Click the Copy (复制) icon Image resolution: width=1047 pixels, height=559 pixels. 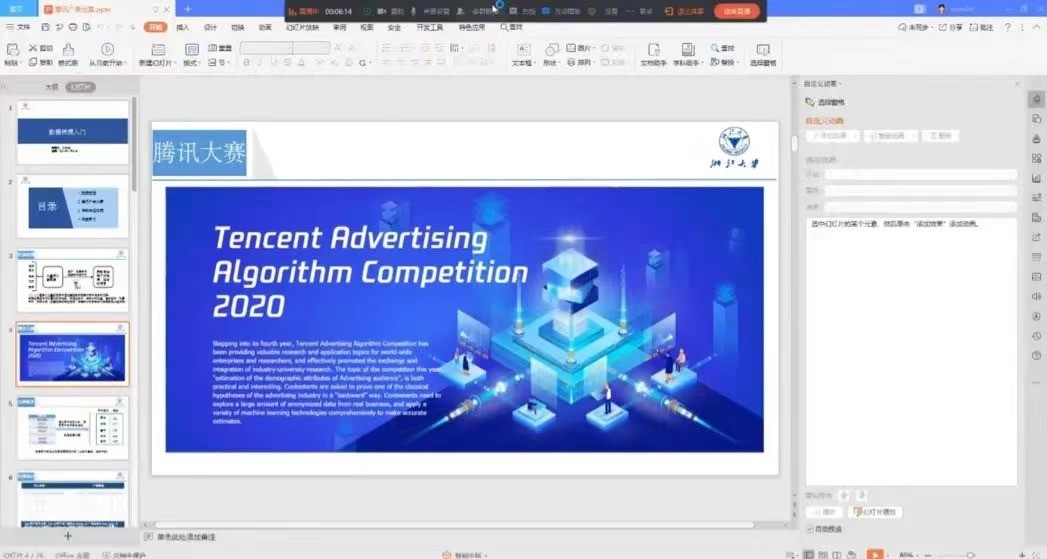33,62
